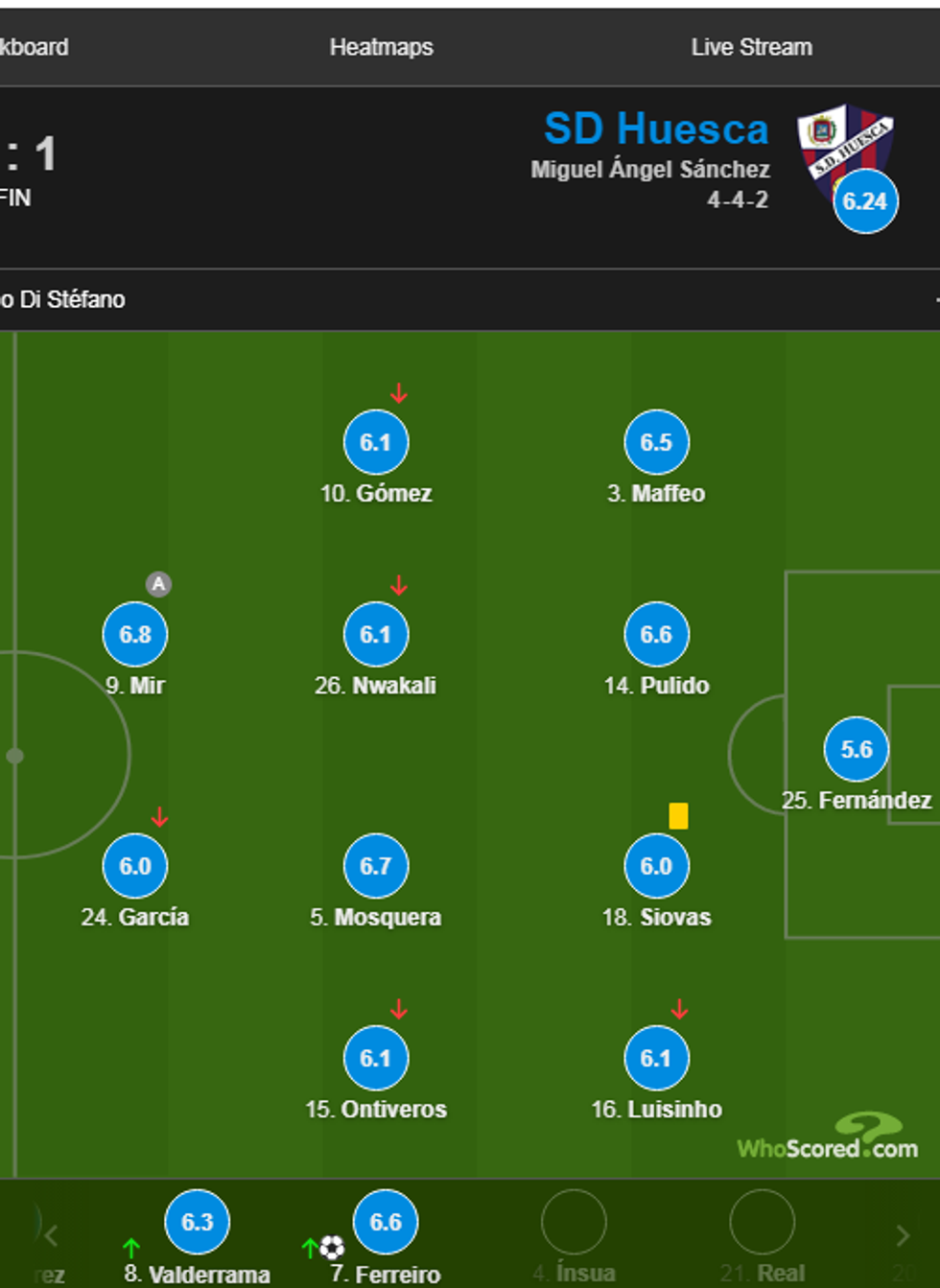This screenshot has width=940, height=1288.
Task: Select Maffeo's 6.5 rating circle
Action: [x=656, y=442]
